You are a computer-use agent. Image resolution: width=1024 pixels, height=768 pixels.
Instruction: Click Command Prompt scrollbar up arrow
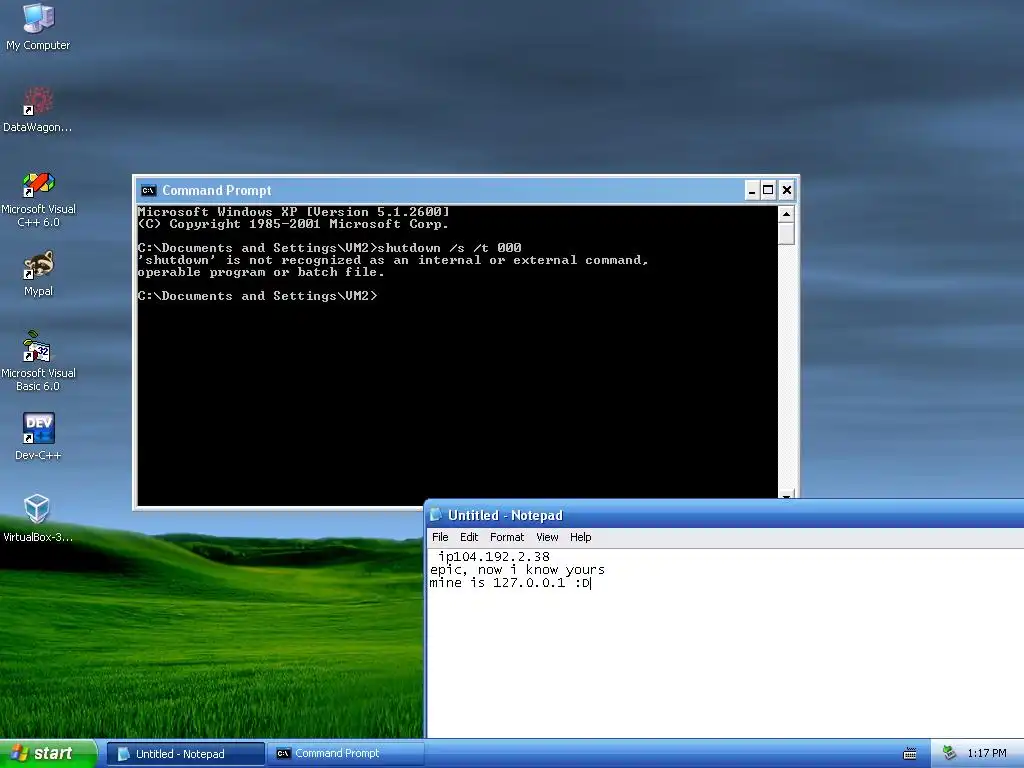786,214
